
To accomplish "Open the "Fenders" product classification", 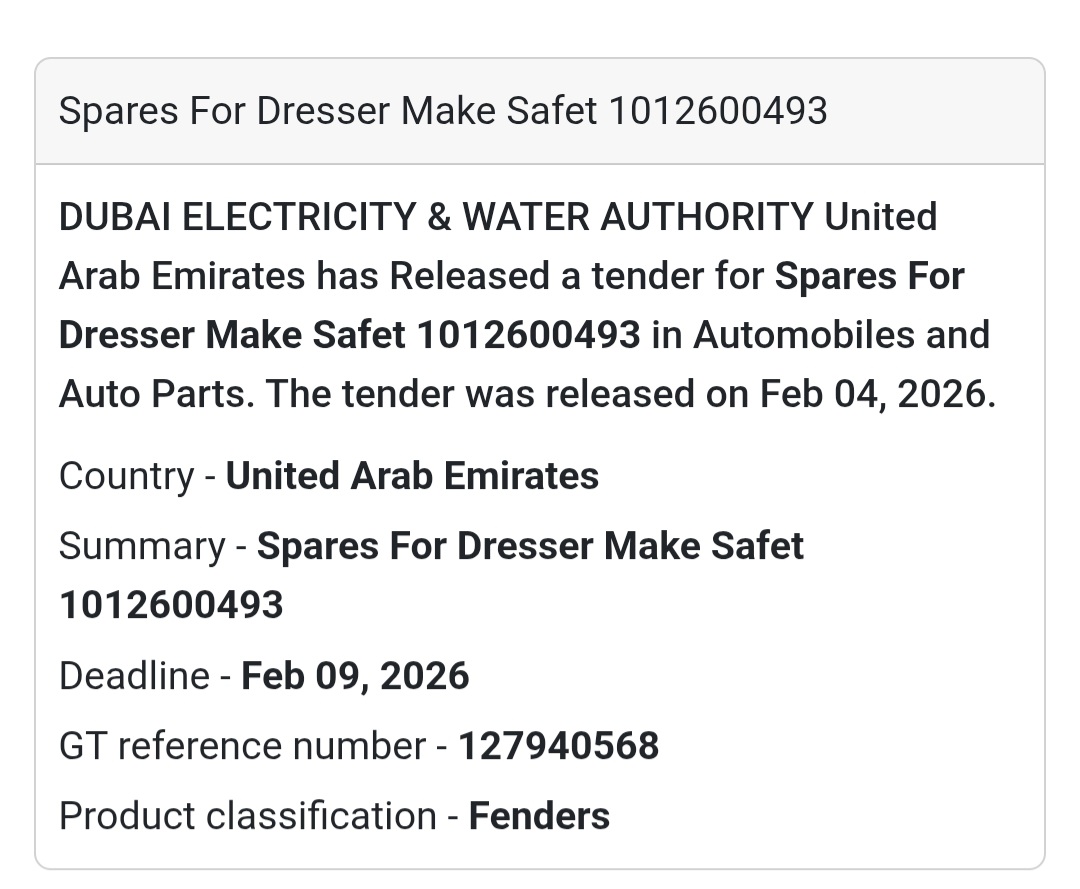I will coord(539,816).
